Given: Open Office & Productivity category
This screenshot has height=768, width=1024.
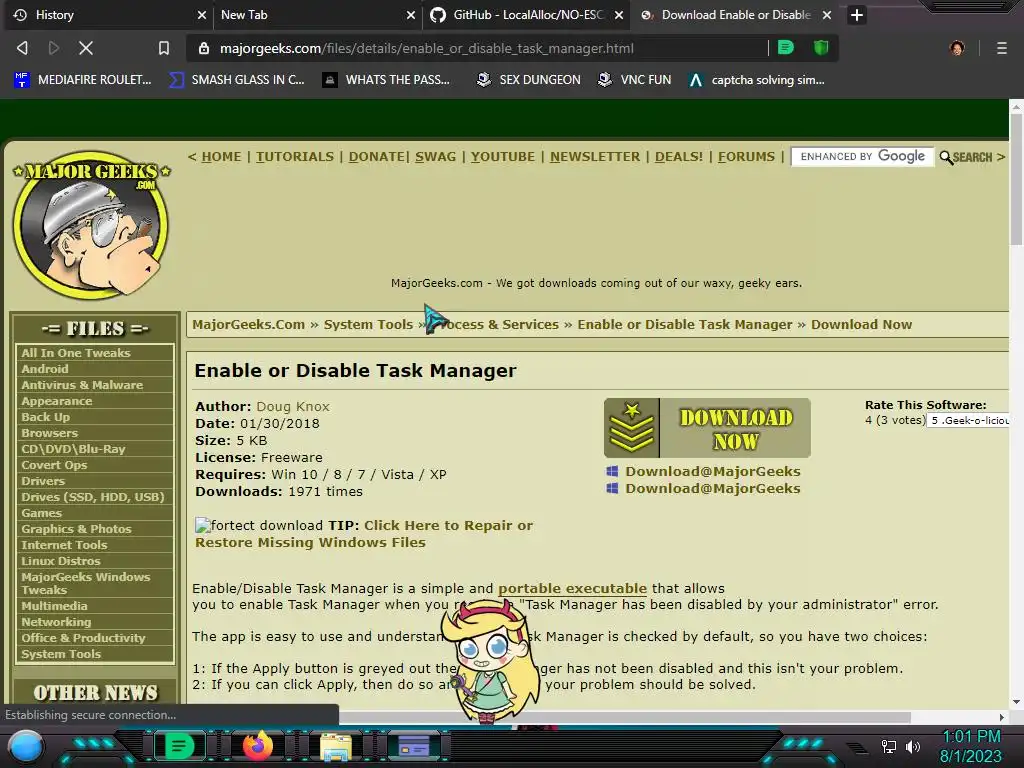Looking at the screenshot, I should [83, 638].
